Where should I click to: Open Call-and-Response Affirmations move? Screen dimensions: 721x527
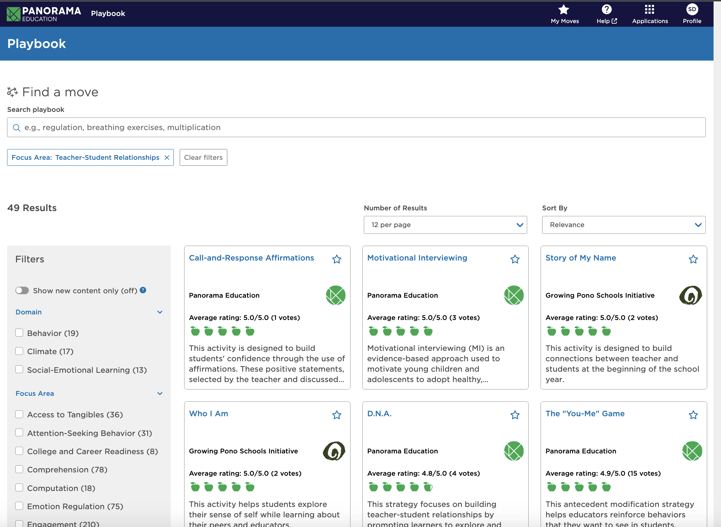coord(252,258)
